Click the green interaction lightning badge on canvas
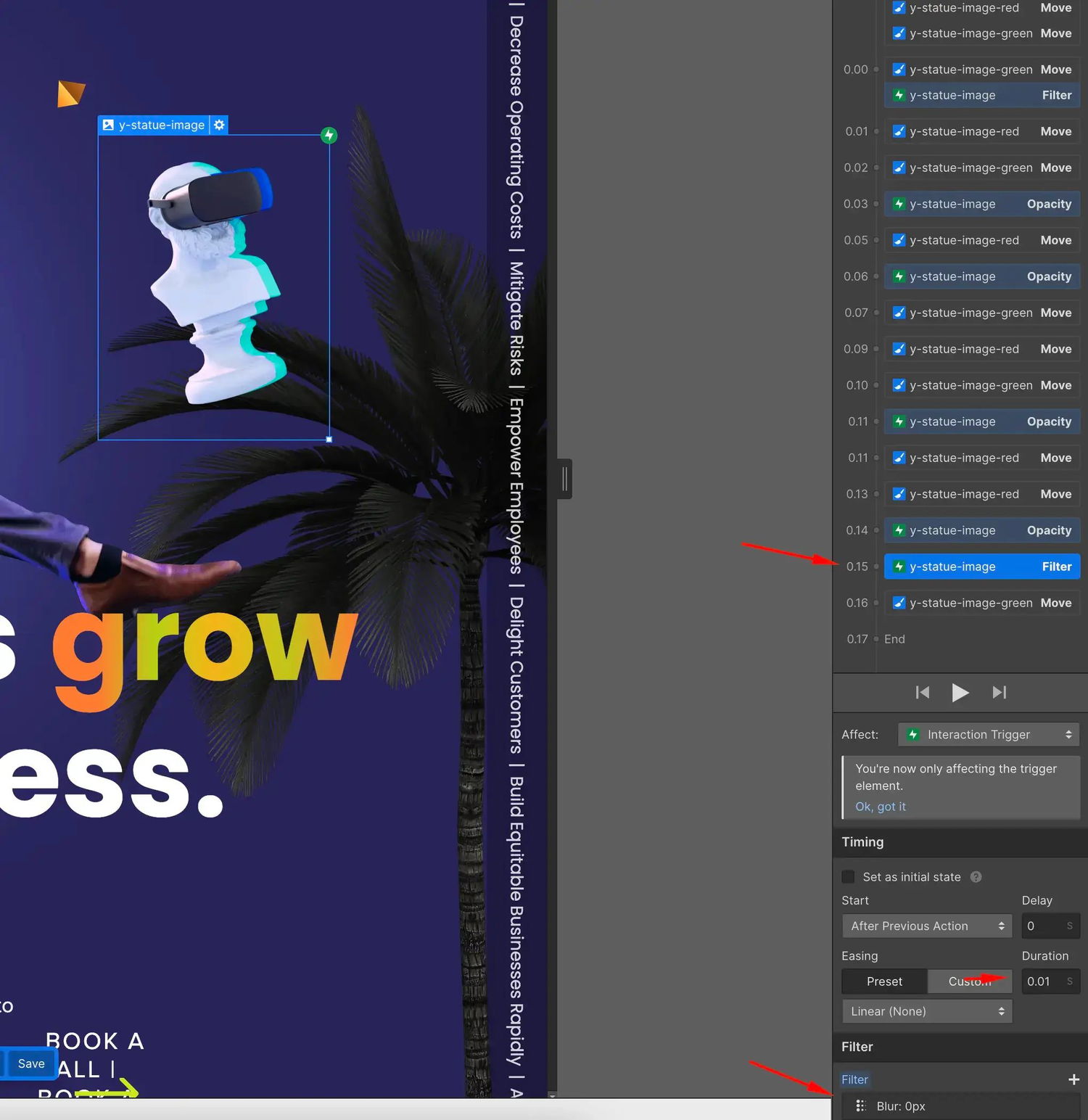Image resolution: width=1088 pixels, height=1120 pixels. coord(329,135)
